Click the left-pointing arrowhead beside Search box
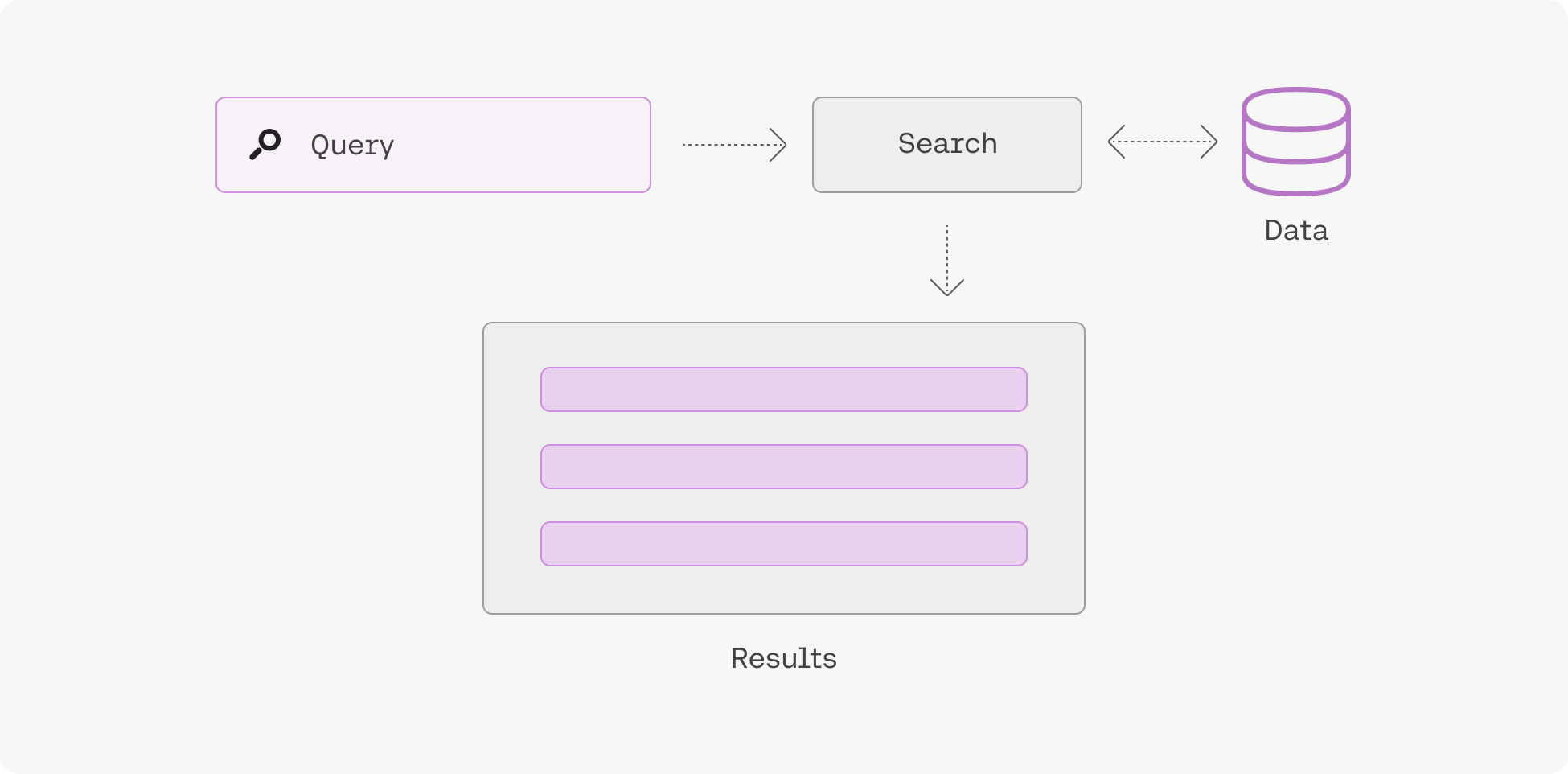The width and height of the screenshot is (1568, 774). [1115, 142]
